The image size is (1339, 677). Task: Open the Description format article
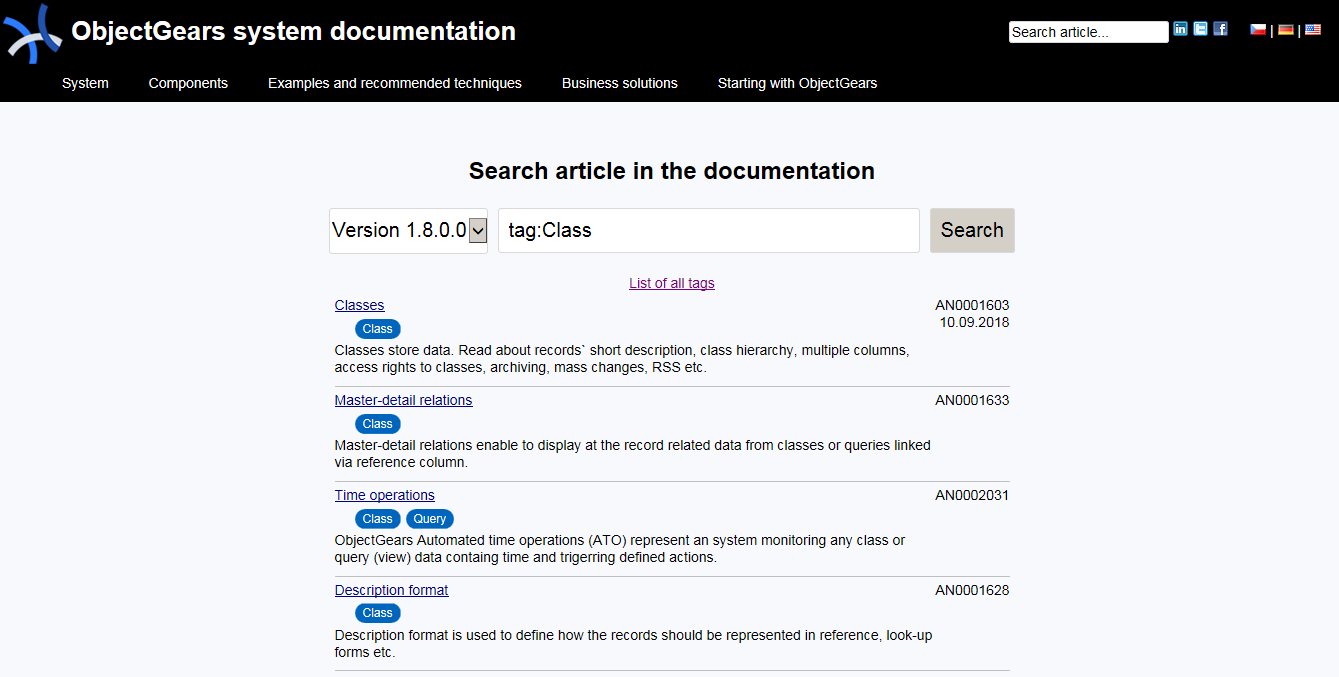391,590
